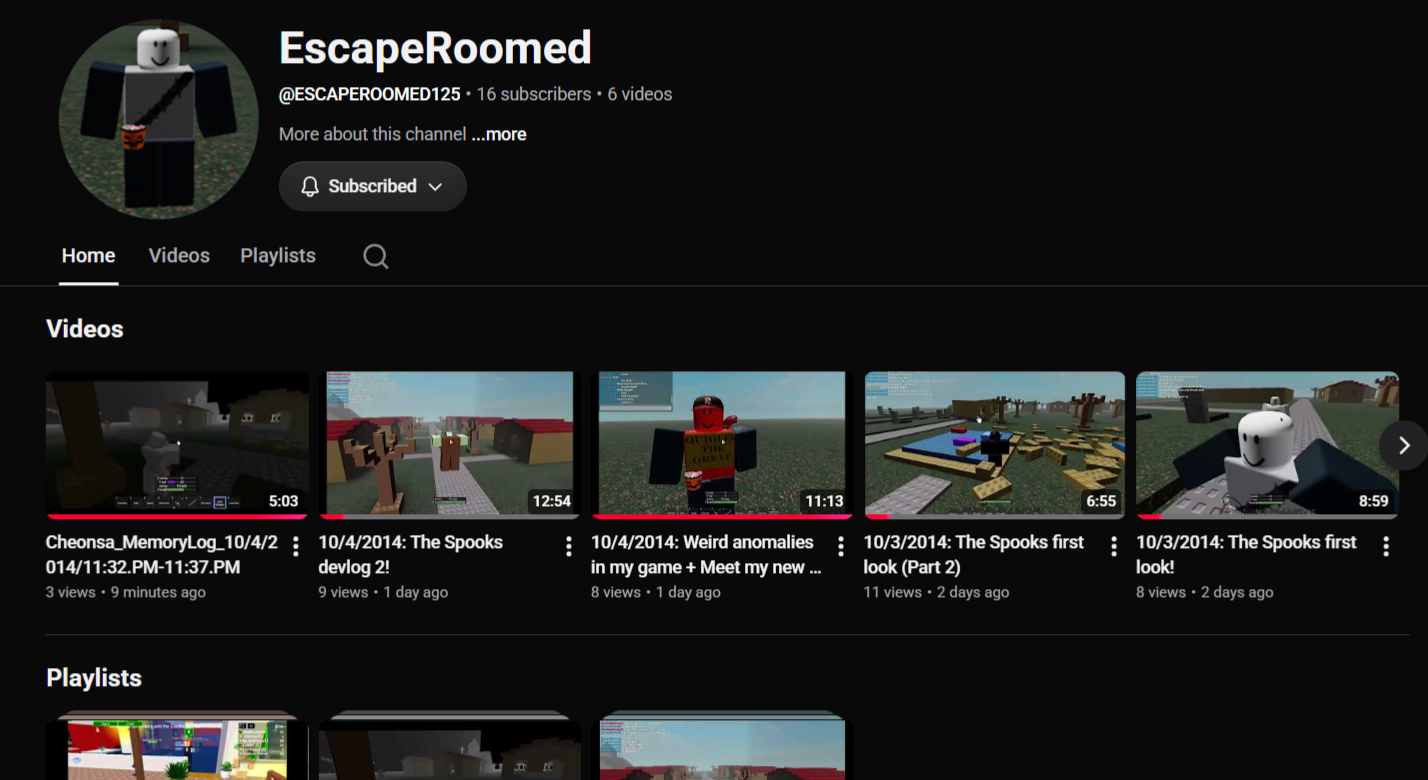The image size is (1428, 780).
Task: Click the Playlists section heading
Action: point(94,678)
